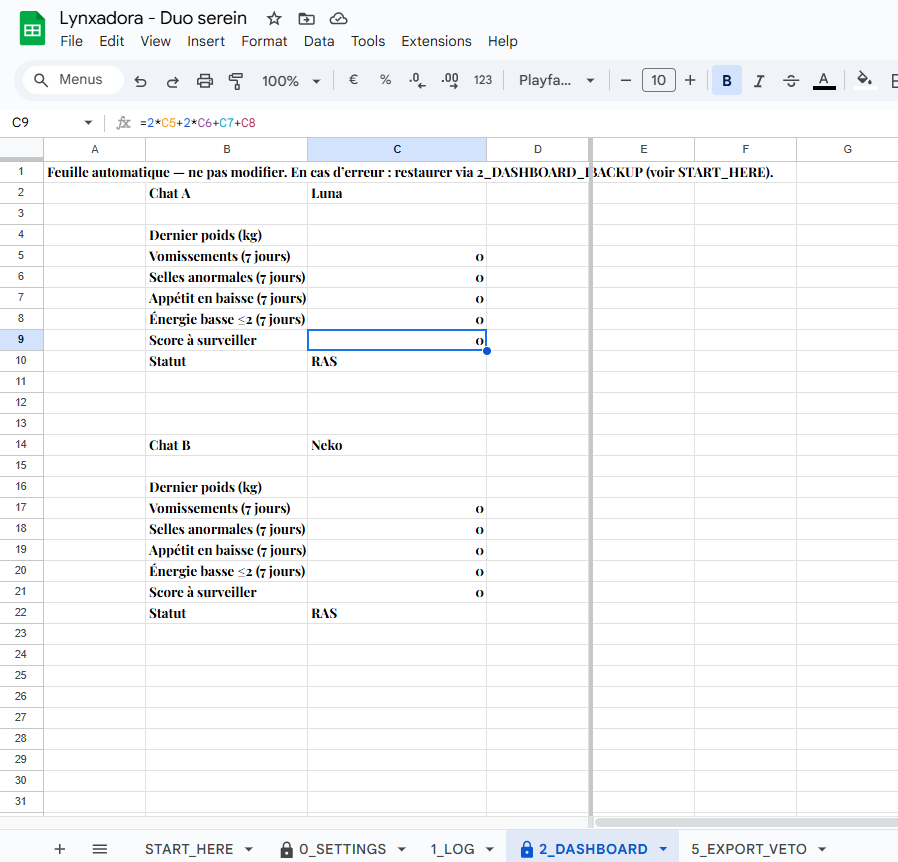Open the text color picker
The width and height of the screenshot is (898, 862).
click(822, 80)
